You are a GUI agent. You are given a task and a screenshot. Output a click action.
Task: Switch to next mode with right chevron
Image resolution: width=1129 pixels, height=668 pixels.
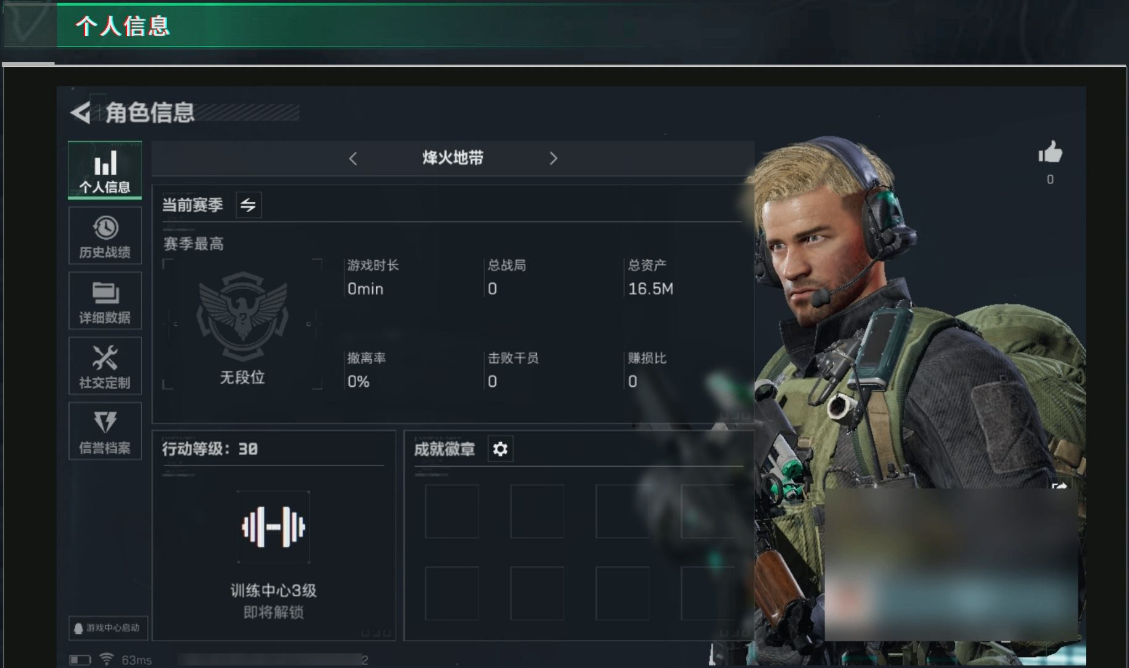[x=553, y=158]
